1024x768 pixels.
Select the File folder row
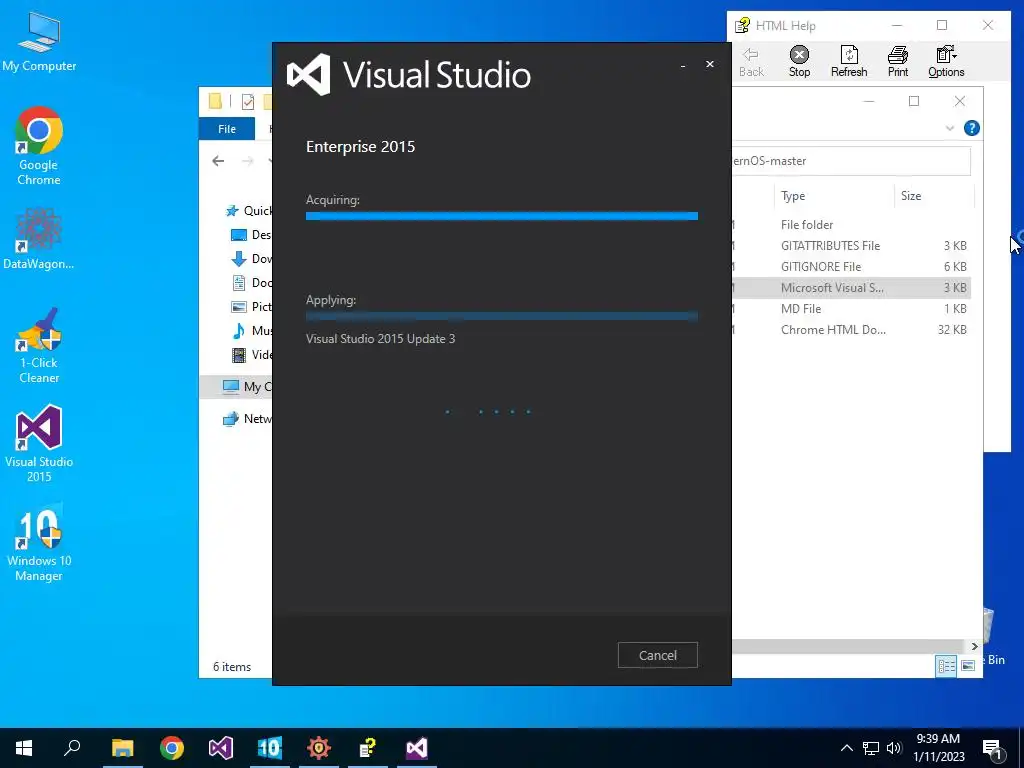(852, 225)
